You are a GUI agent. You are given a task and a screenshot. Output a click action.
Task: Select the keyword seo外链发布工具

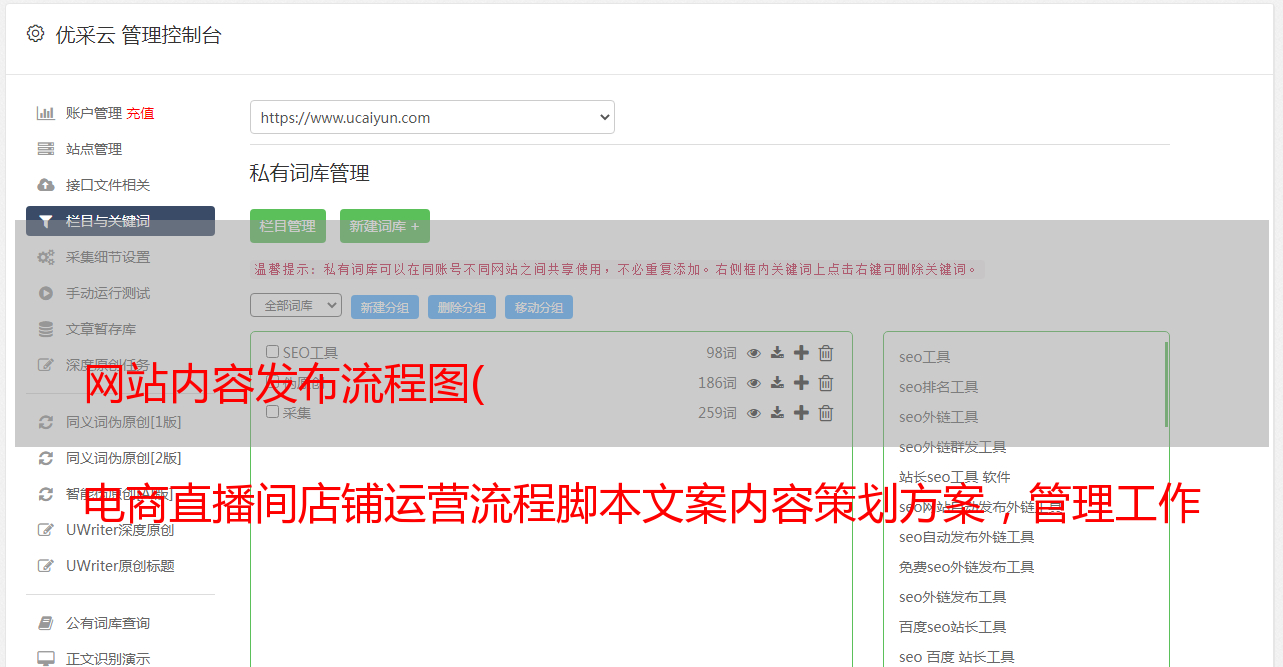(x=953, y=597)
